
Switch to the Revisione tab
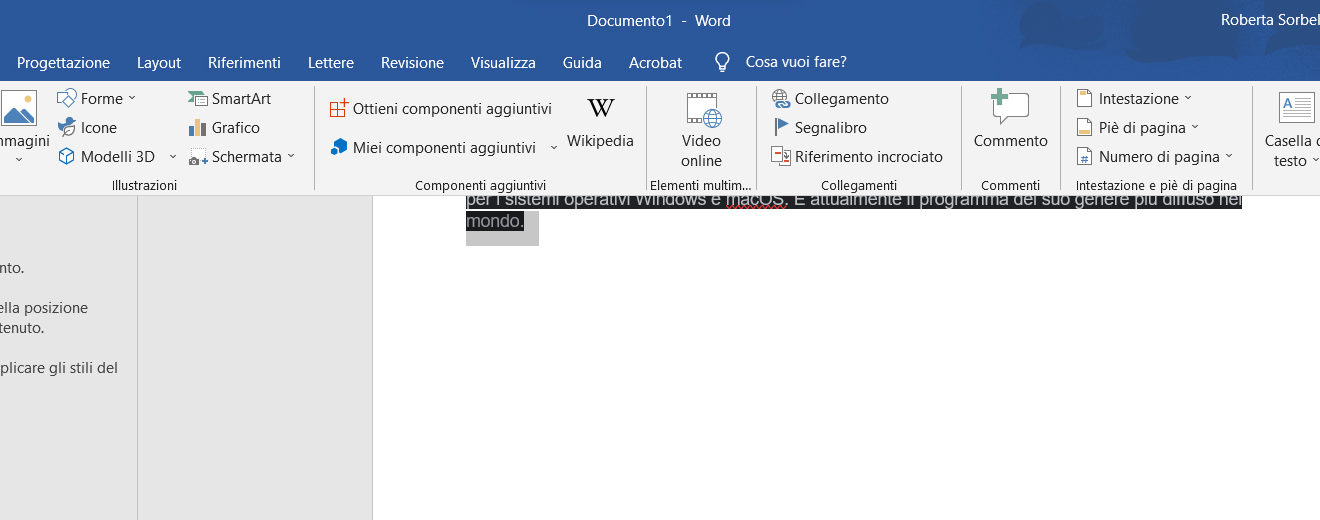412,62
